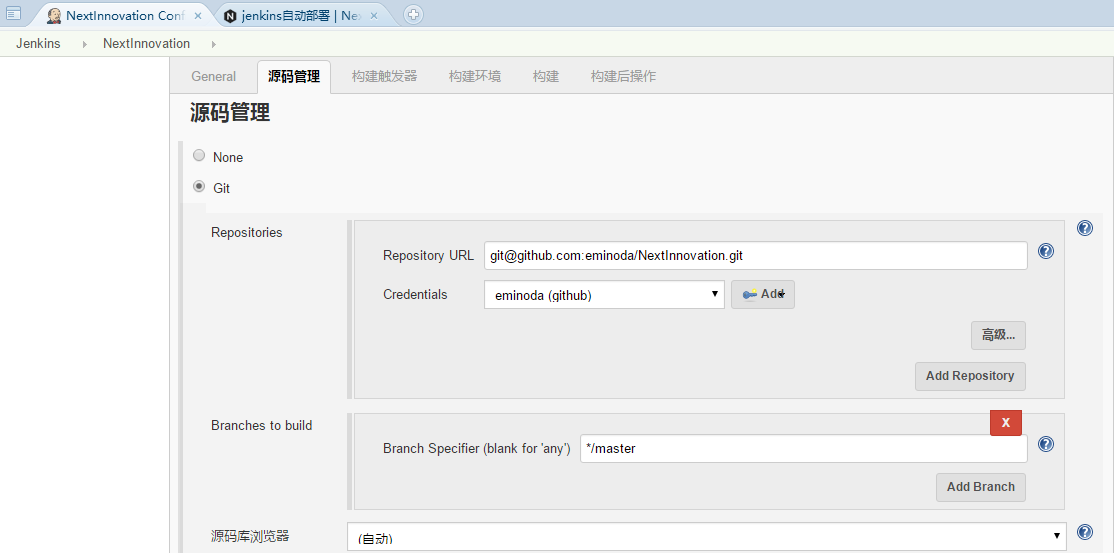Viewport: 1114px width, 553px height.
Task: Select the None source control option
Action: click(x=199, y=156)
